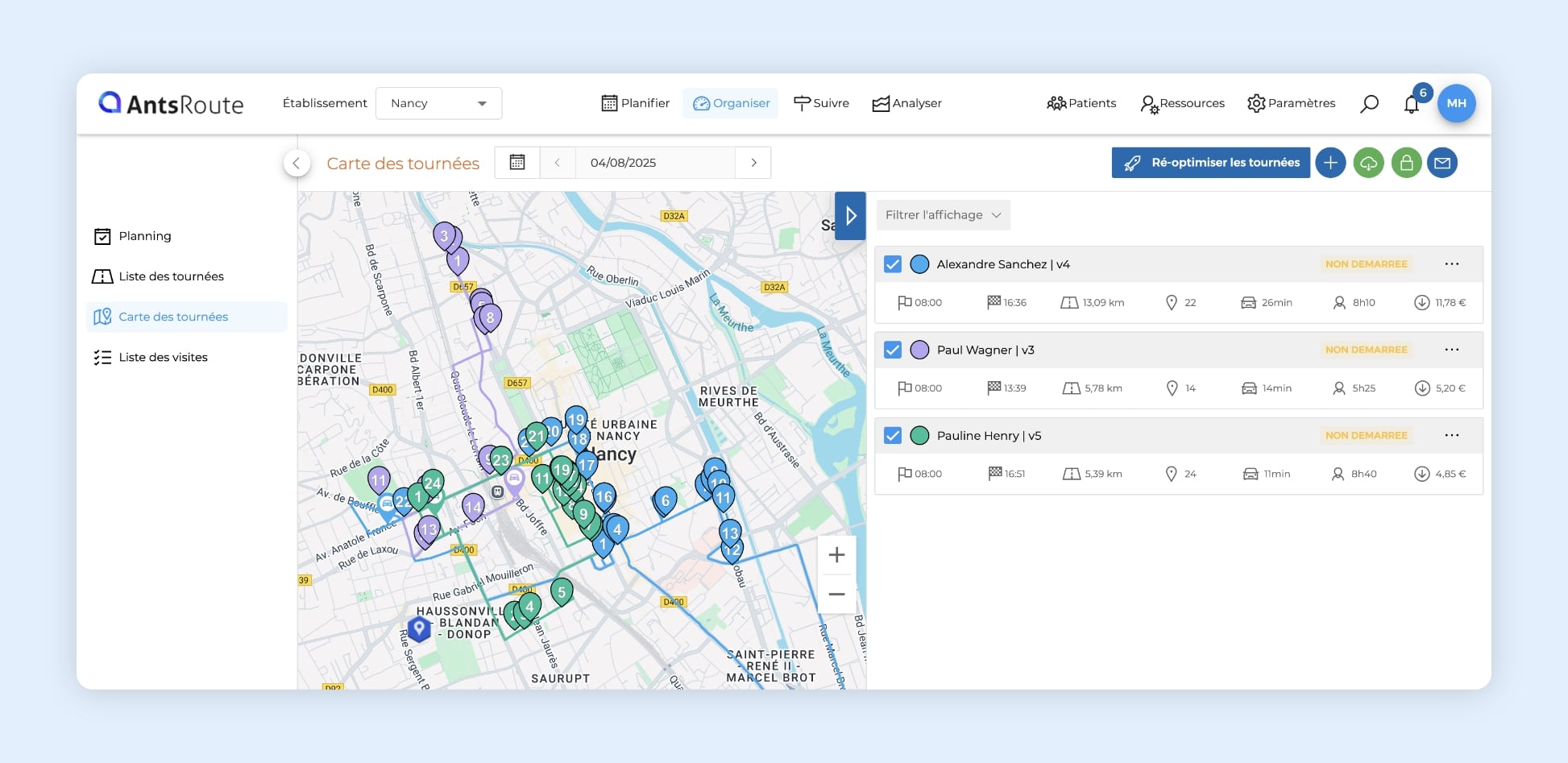Viewport: 1568px width, 763px height.
Task: Uncheck the Alexandre Sanchez route checkbox
Action: pos(892,263)
